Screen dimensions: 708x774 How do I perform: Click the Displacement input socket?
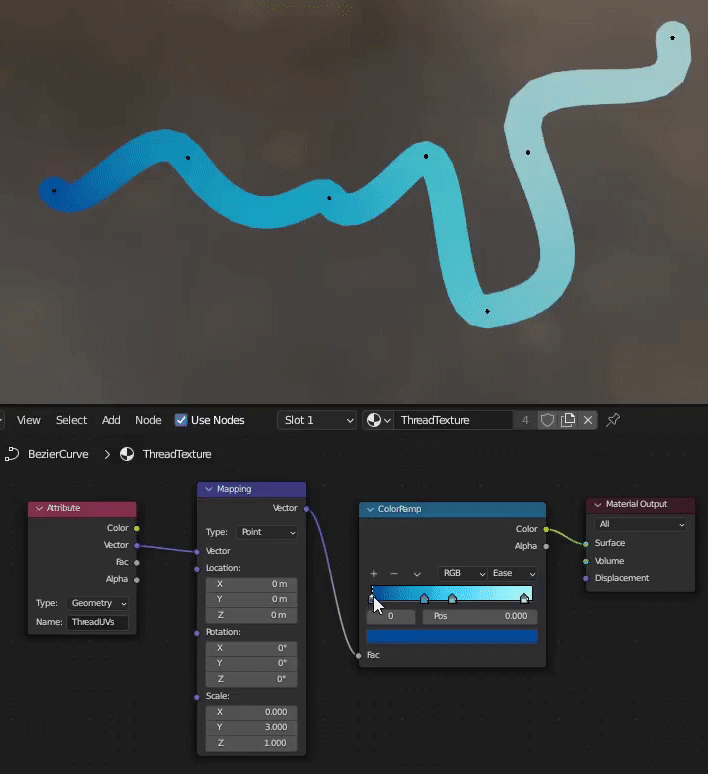click(x=586, y=579)
